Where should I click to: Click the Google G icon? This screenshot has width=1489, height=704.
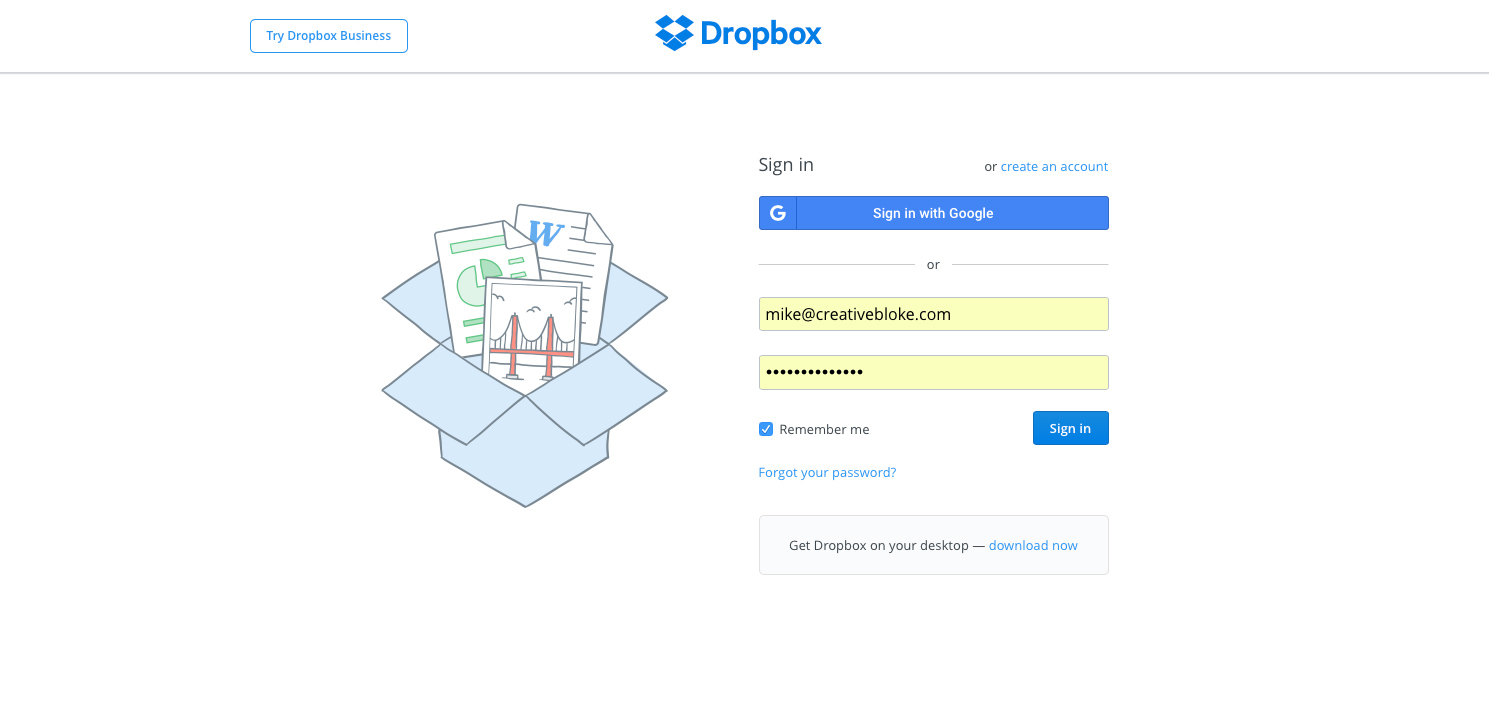tap(778, 213)
